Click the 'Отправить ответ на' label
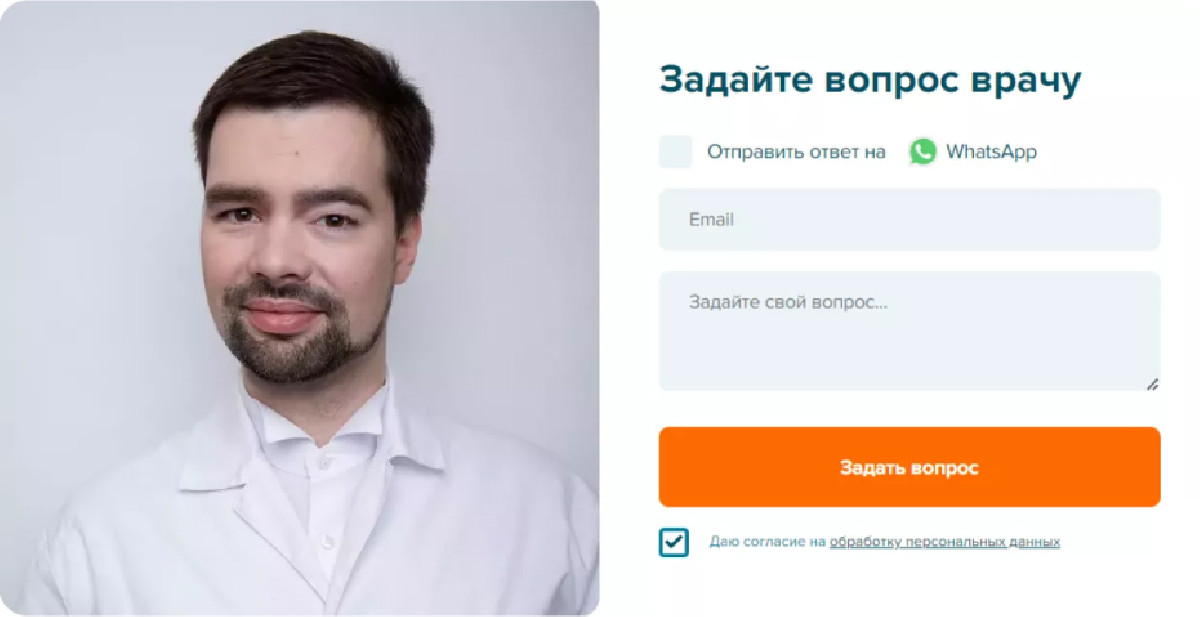This screenshot has width=1200, height=617. 796,152
